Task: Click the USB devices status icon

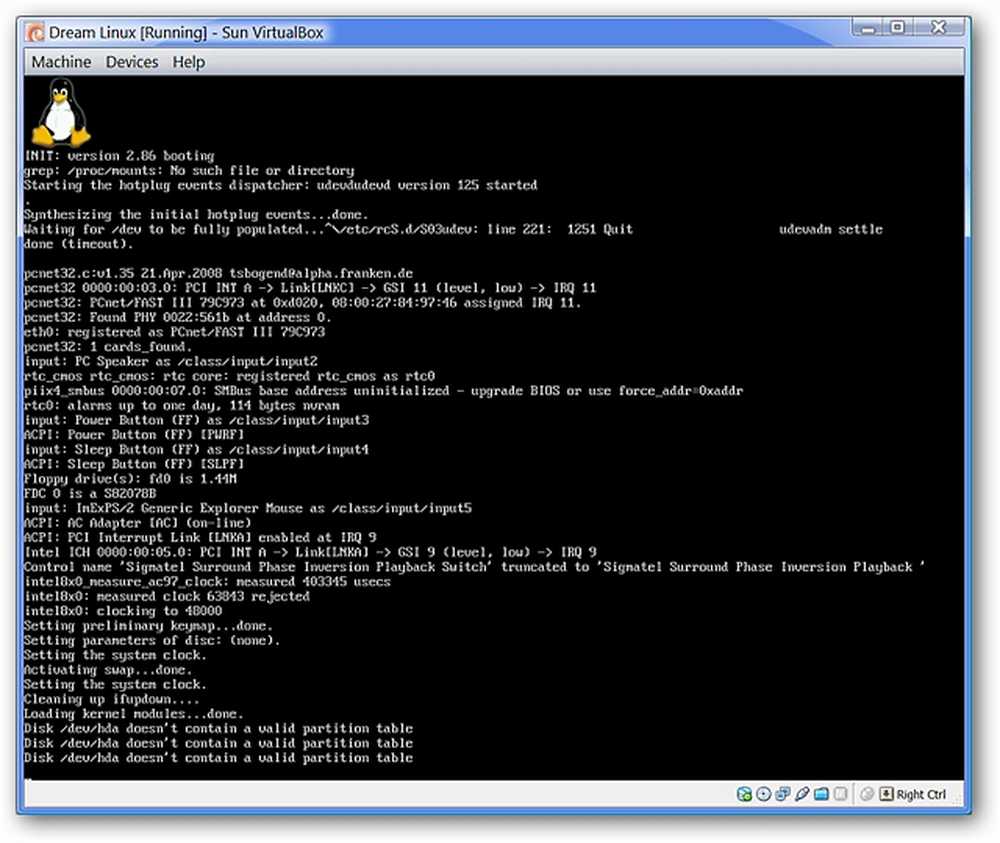Action: (802, 794)
